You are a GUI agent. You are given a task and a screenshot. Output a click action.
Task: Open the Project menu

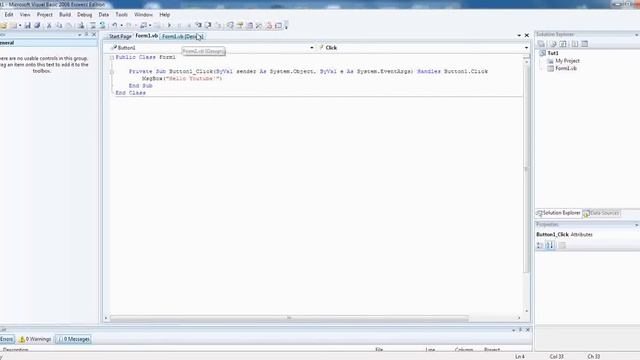tap(44, 15)
